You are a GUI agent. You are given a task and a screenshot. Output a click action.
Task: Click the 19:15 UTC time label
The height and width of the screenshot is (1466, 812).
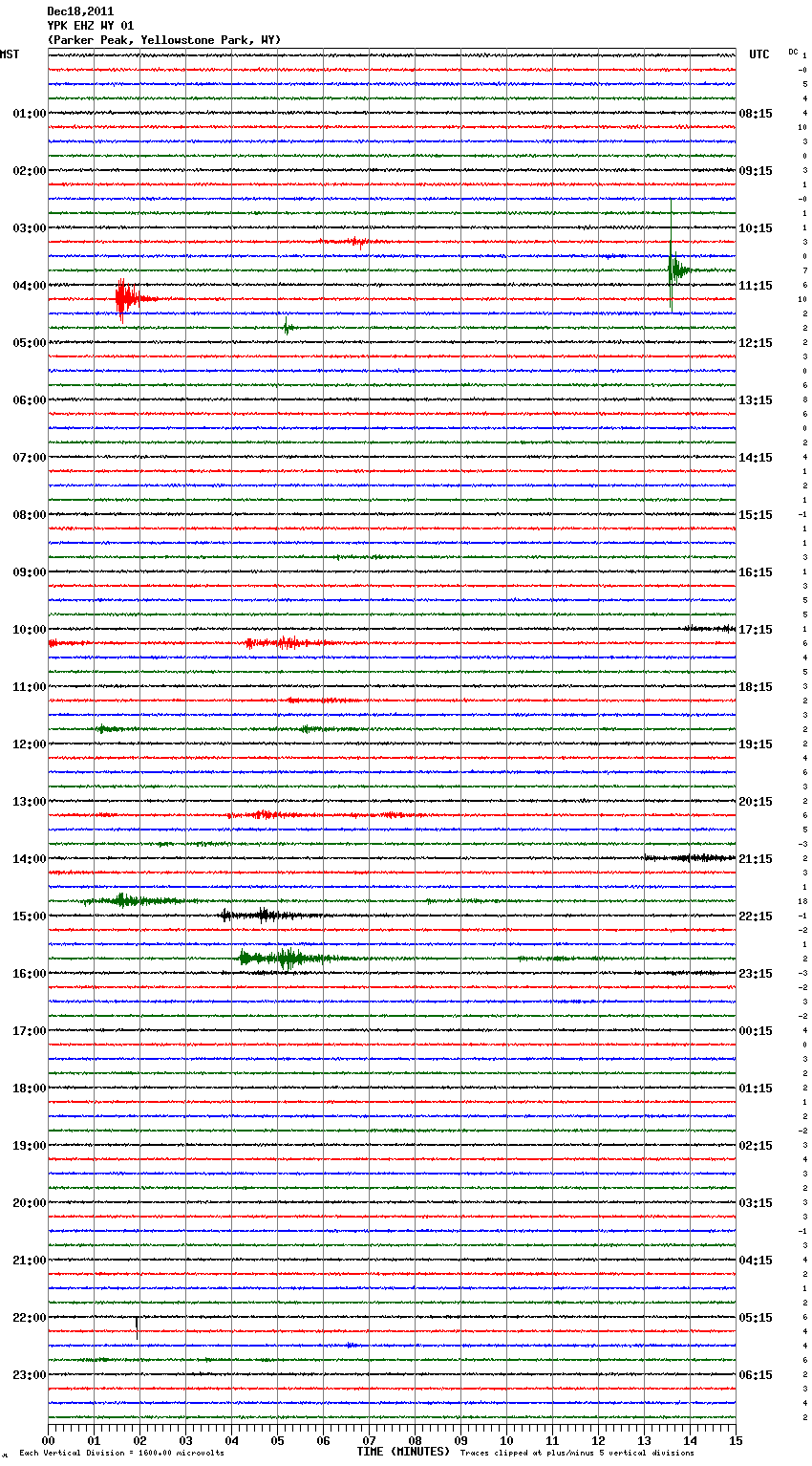pos(756,744)
